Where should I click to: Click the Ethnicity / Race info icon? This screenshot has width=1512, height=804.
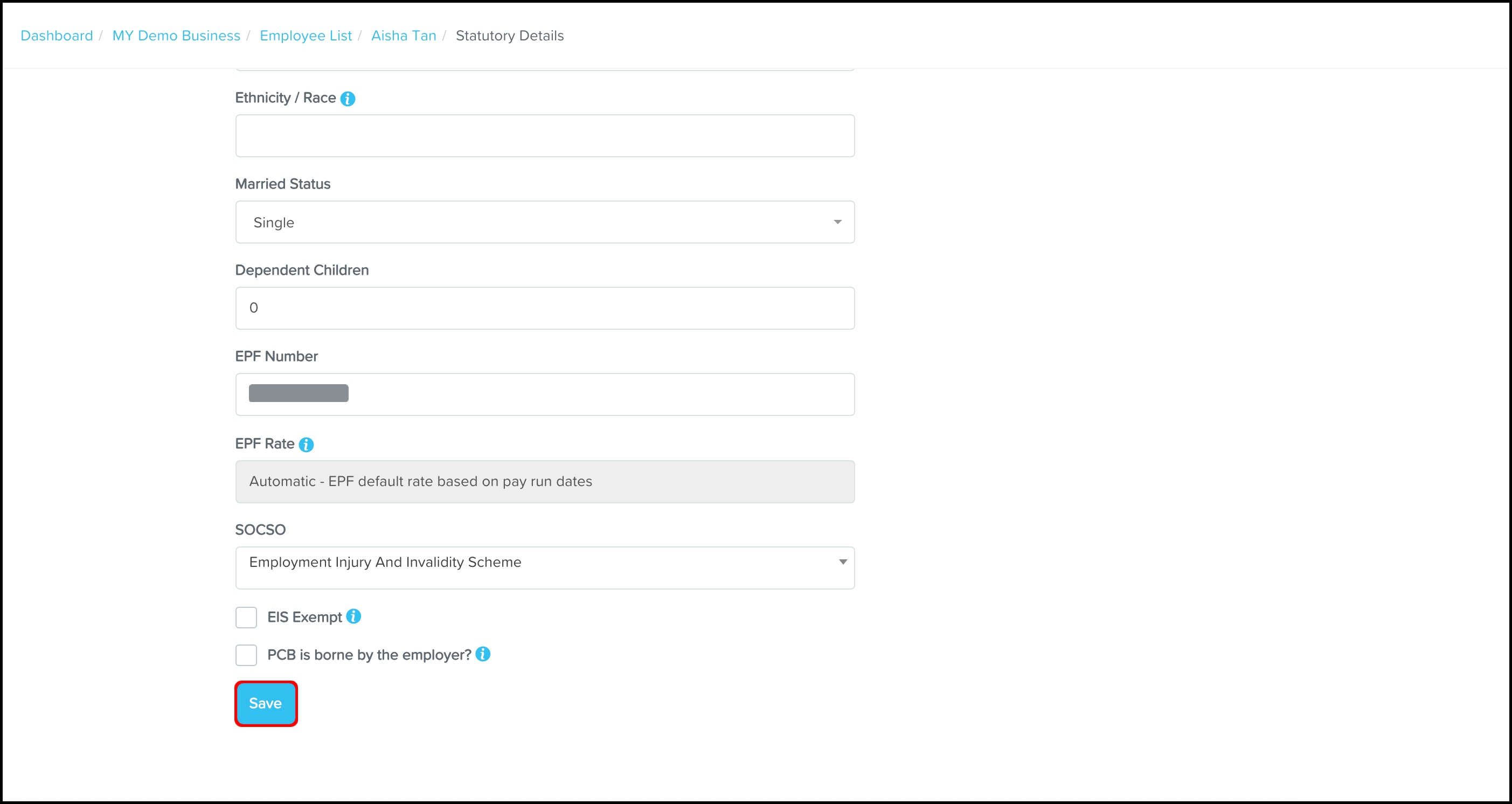pyautogui.click(x=348, y=99)
